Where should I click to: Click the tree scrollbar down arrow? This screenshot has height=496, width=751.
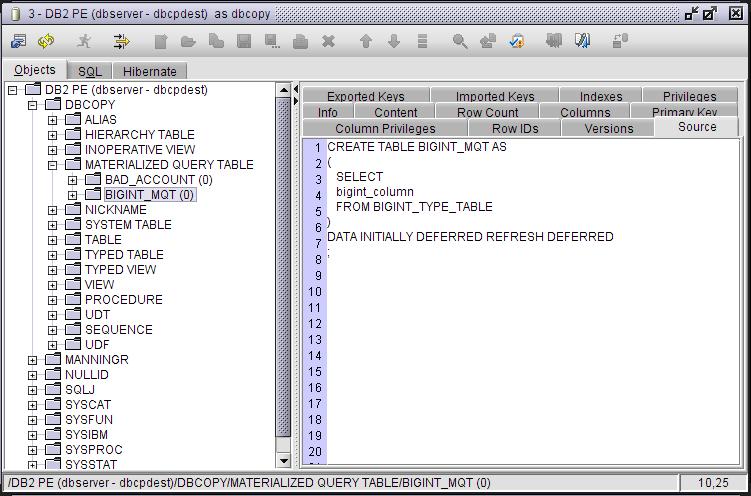[284, 461]
